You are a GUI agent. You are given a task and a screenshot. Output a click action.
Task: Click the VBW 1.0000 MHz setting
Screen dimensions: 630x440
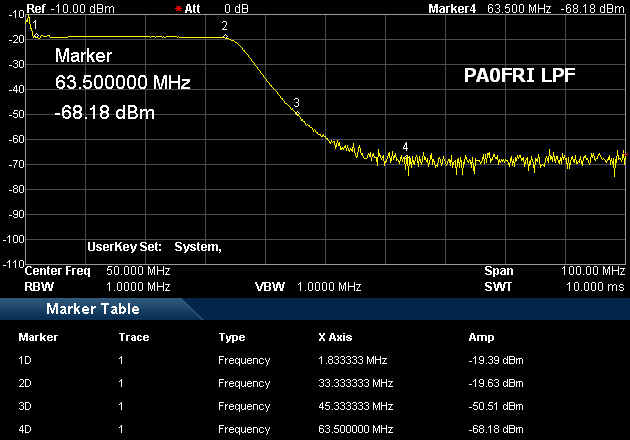click(308, 286)
